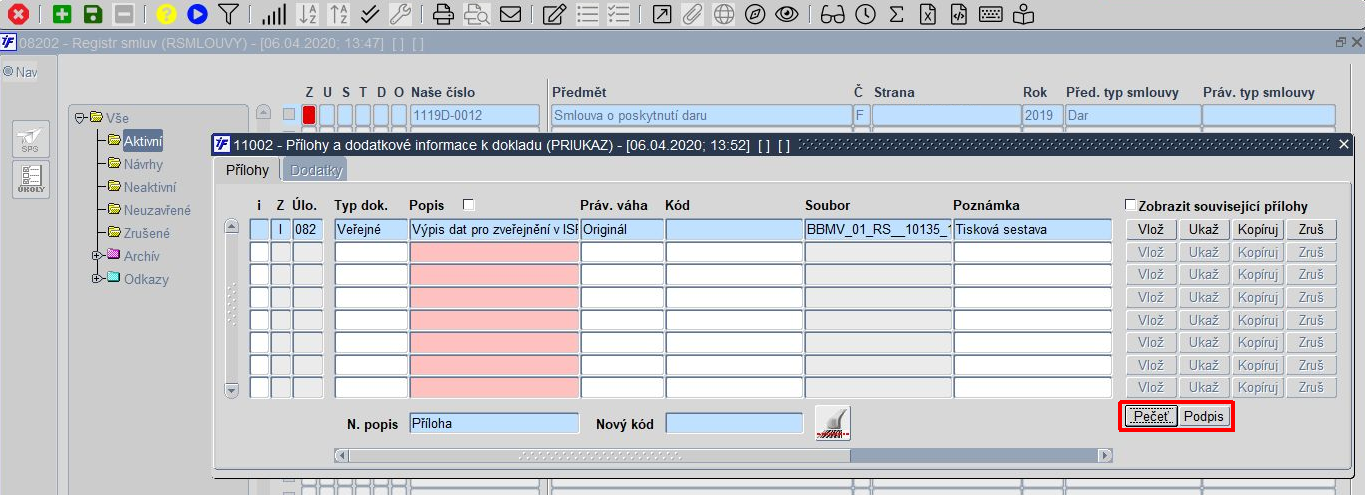Image resolution: width=1365 pixels, height=495 pixels.
Task: Click the keyboard shortcuts icon
Action: (991, 14)
